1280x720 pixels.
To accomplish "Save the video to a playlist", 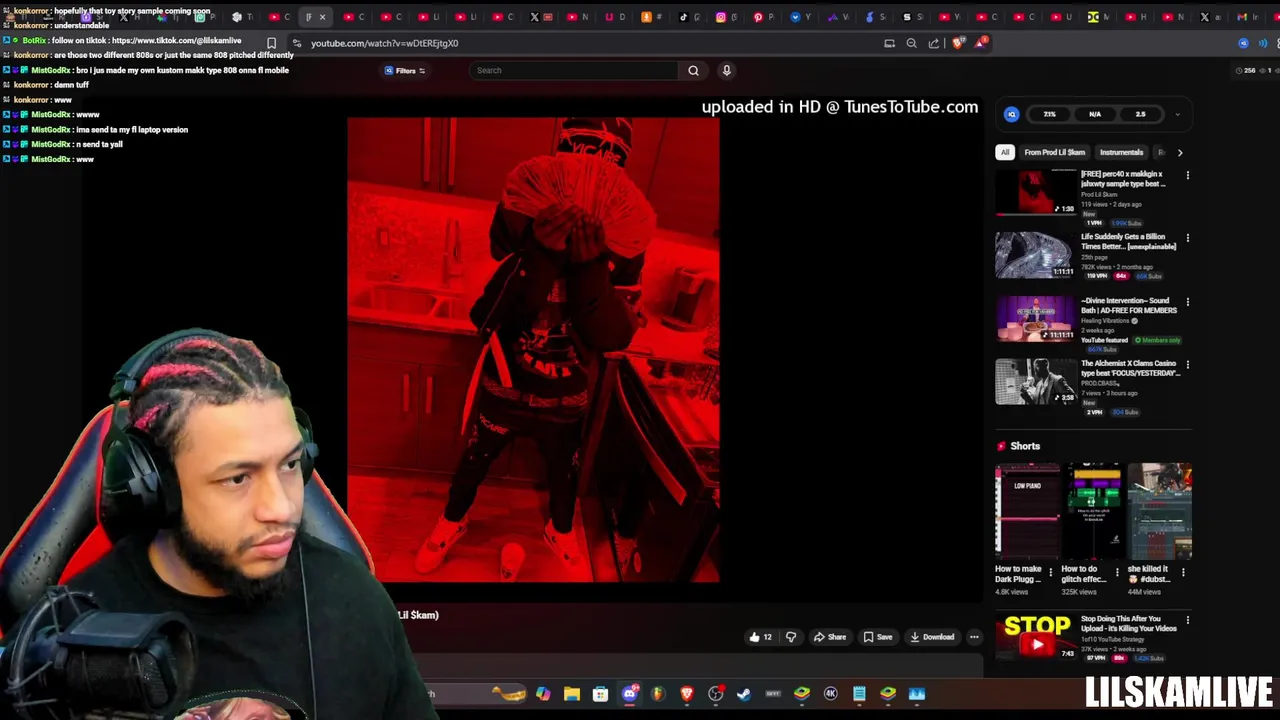I will [x=878, y=637].
